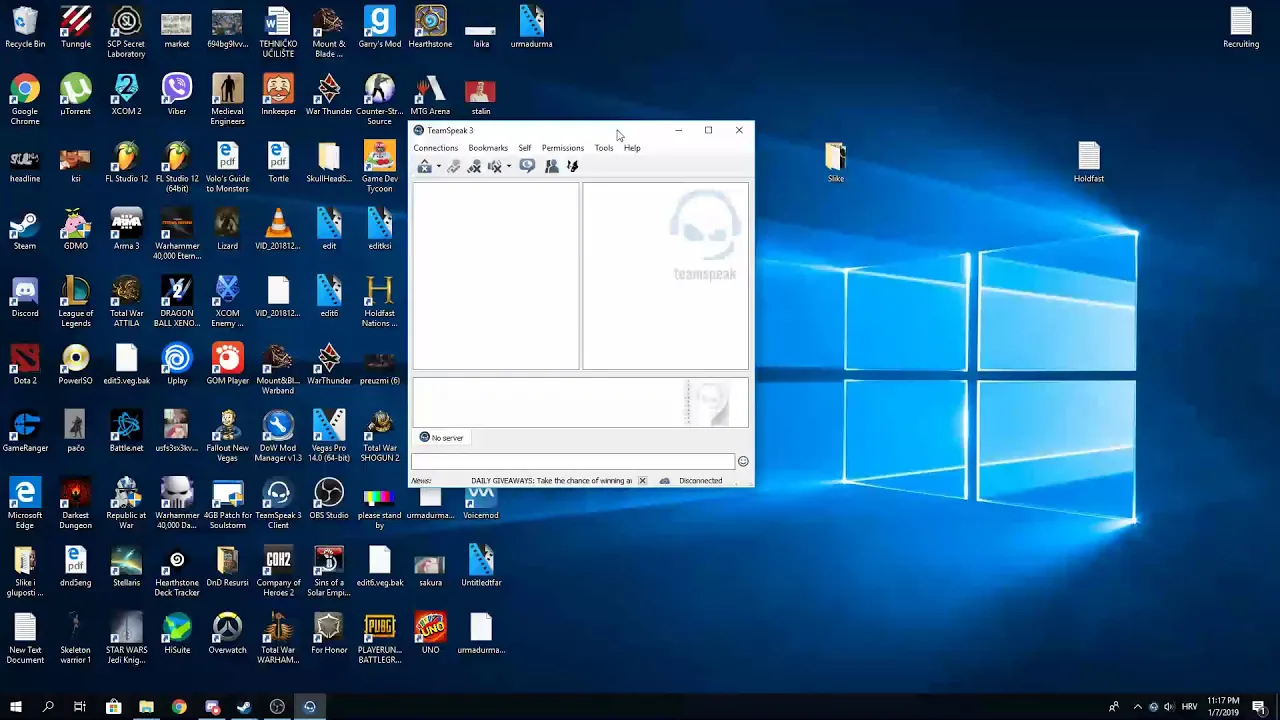Select the Recruiting file on the desktop
This screenshot has height=720, width=1280.
[1241, 28]
